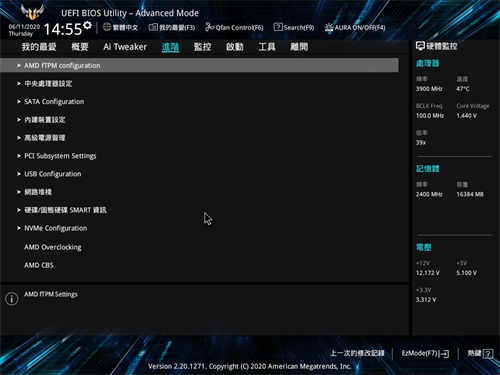Open USB Configuration submenu
Screen dimensions: 500x375
tap(53, 174)
